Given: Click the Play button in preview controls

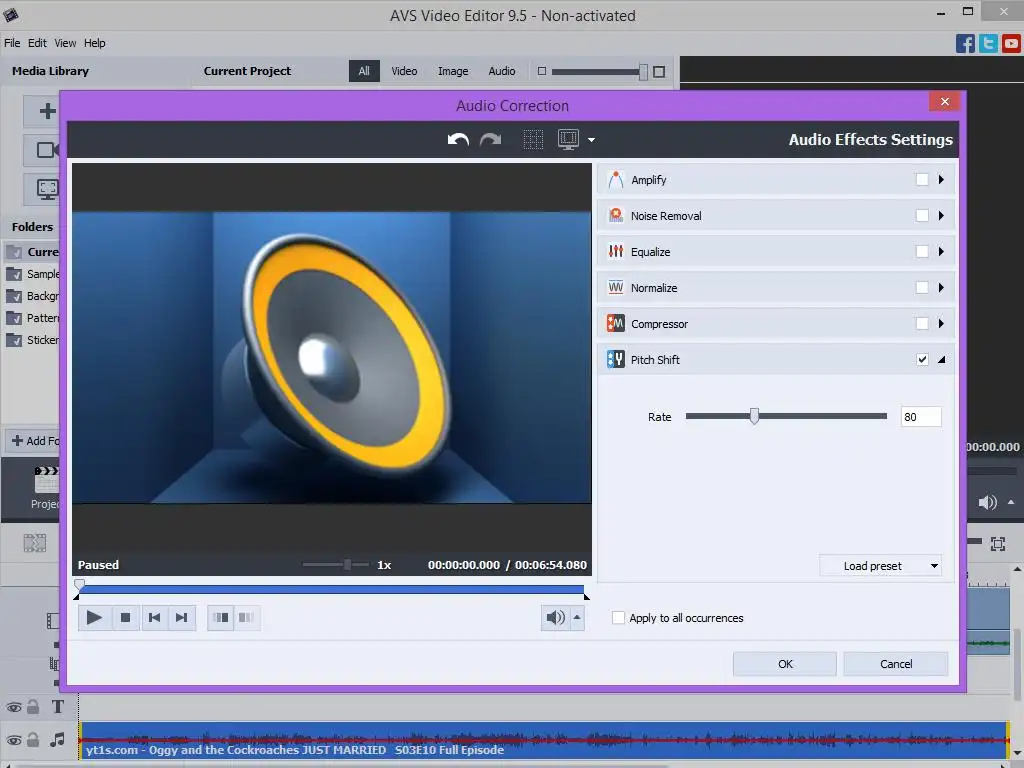Looking at the screenshot, I should click(94, 617).
